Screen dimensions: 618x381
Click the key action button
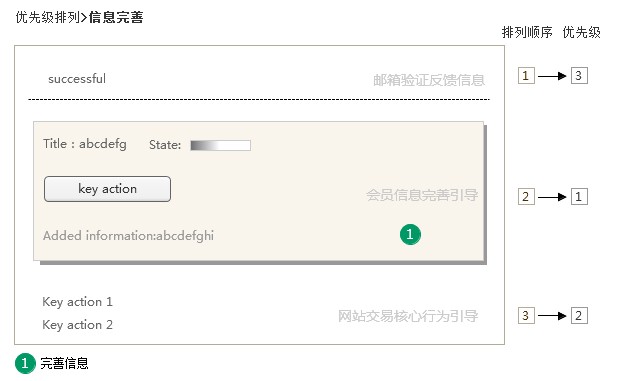107,189
